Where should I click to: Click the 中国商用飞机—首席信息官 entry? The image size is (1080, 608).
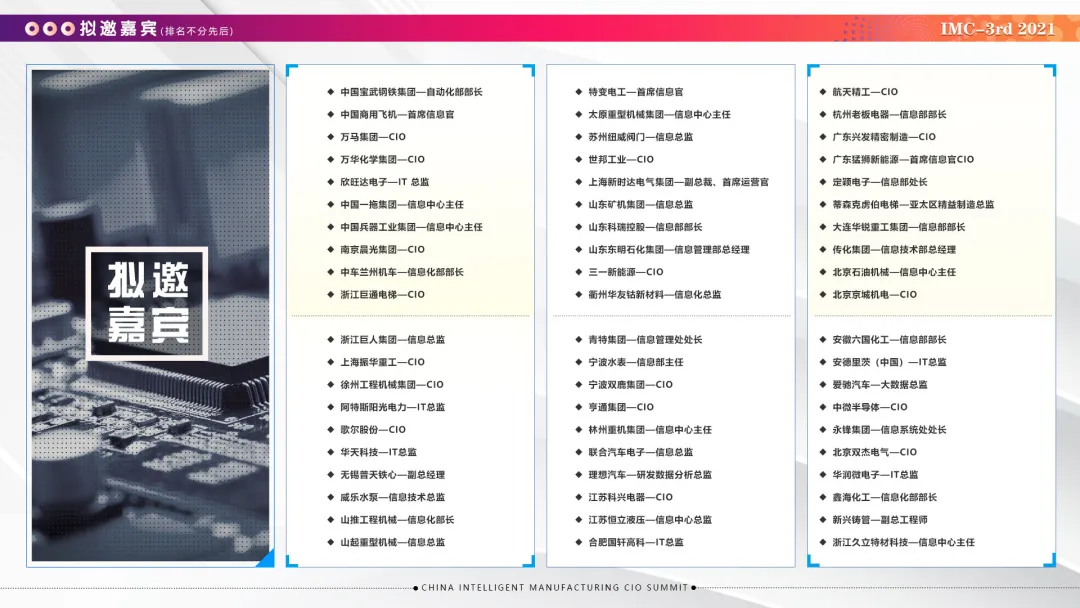click(397, 114)
